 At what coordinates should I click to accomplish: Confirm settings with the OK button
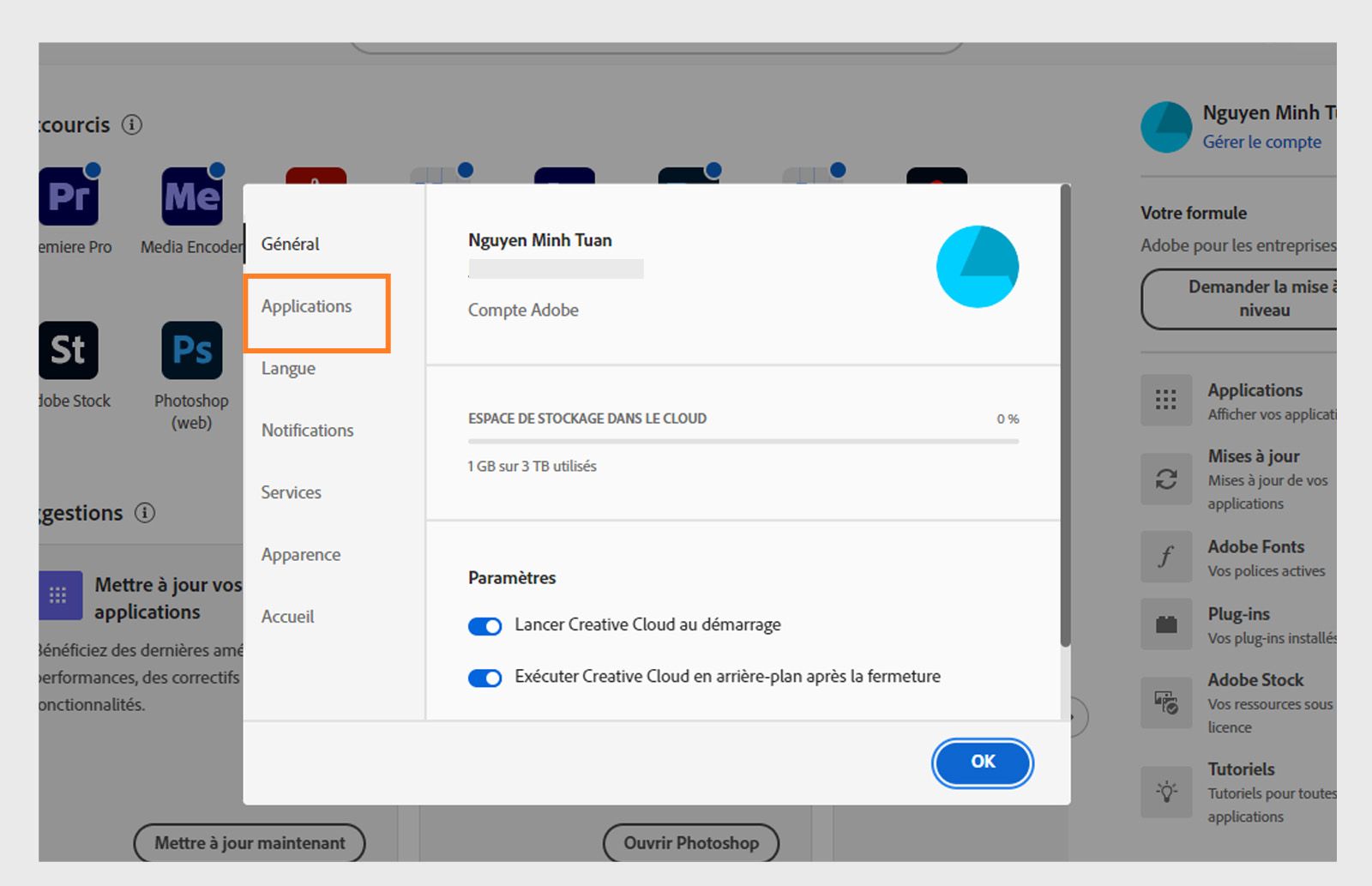[x=982, y=762]
